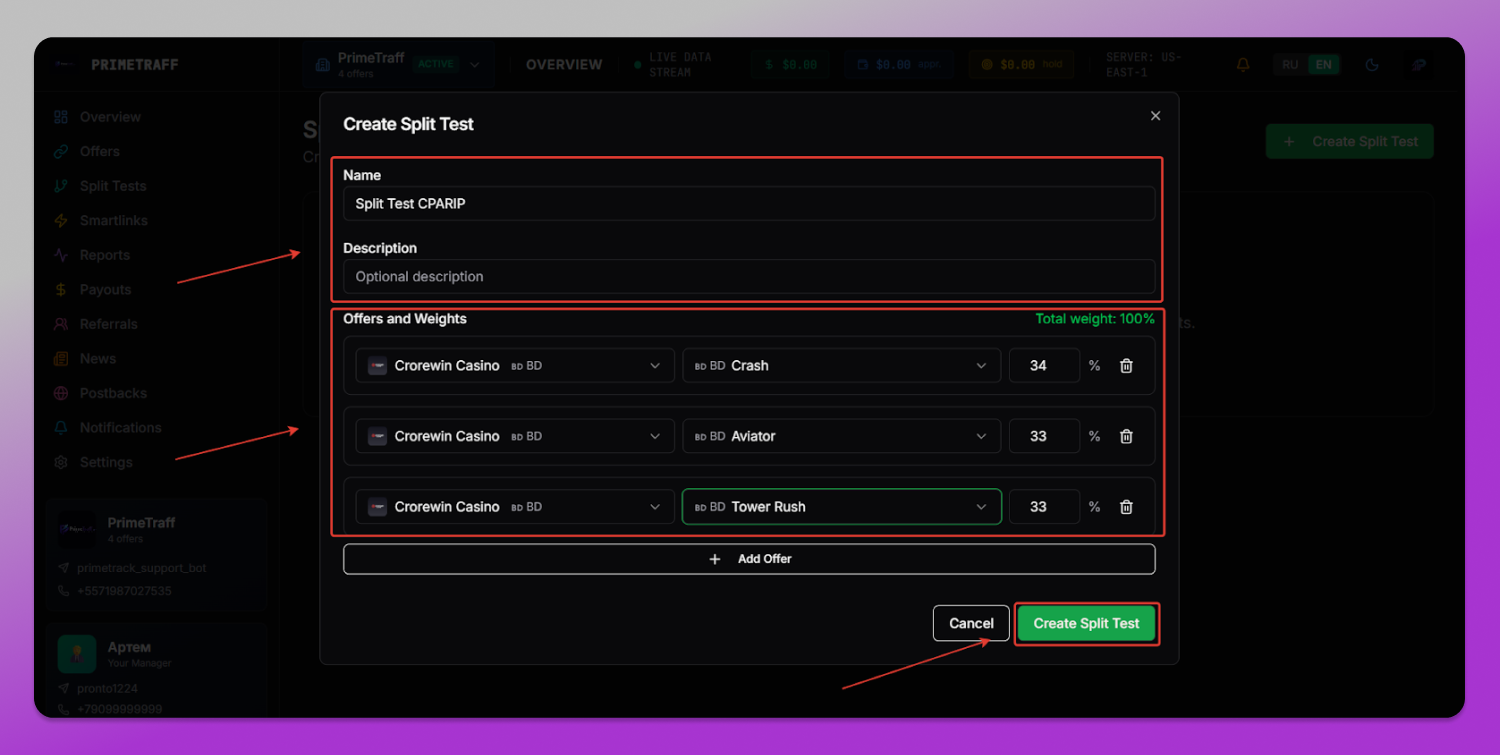Click the Name field containing Split Test CPARIP
1500x755 pixels.
point(749,204)
